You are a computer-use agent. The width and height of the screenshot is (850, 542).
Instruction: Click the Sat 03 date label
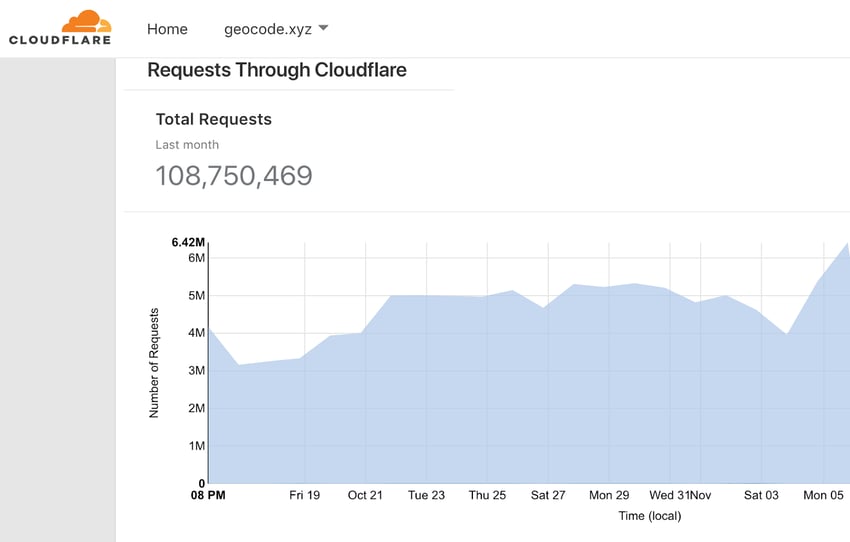pos(761,495)
